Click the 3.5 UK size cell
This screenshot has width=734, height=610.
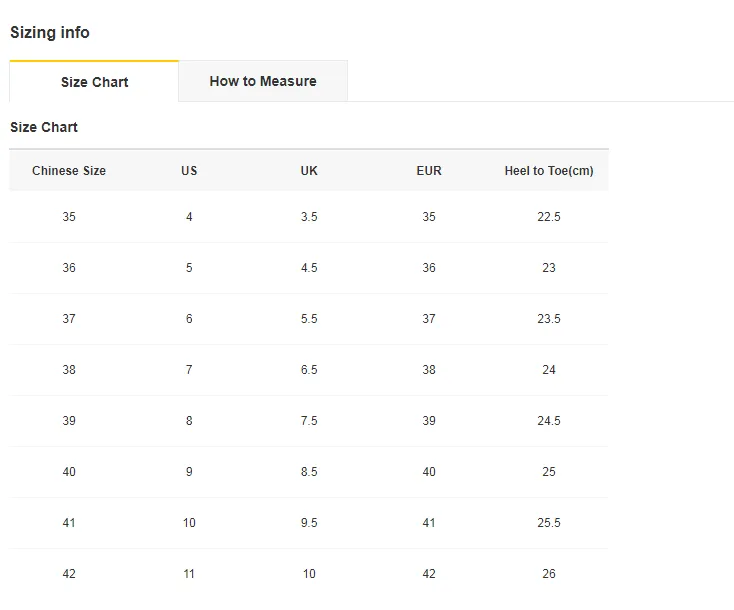tap(309, 217)
